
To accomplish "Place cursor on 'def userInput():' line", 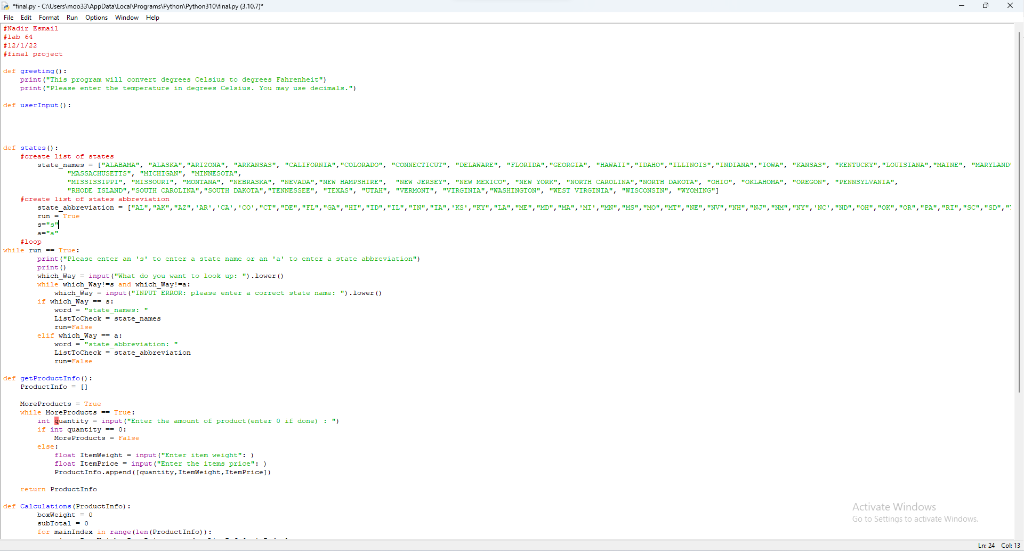I will pyautogui.click(x=37, y=105).
